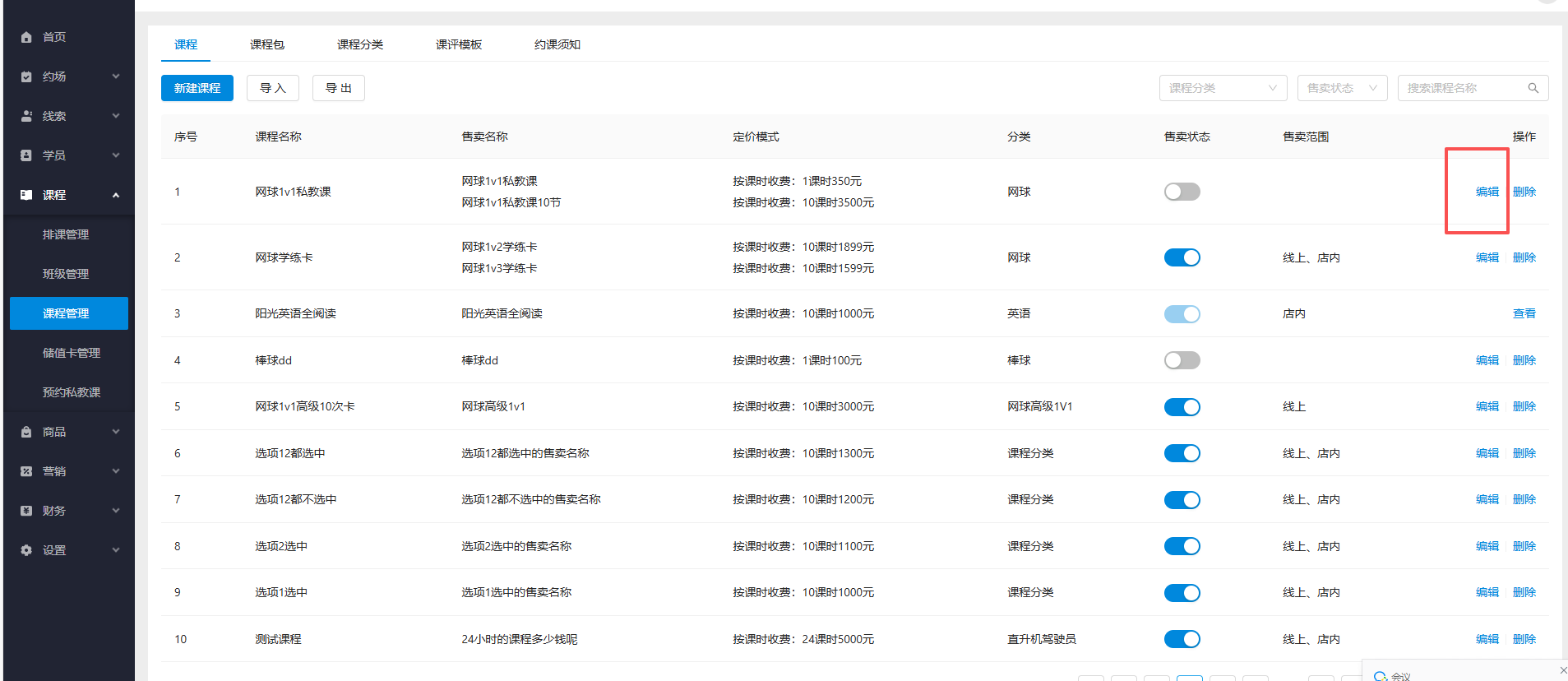Expand the 线索 sidebar menu chevron
The width and height of the screenshot is (1568, 681).
pos(116,116)
